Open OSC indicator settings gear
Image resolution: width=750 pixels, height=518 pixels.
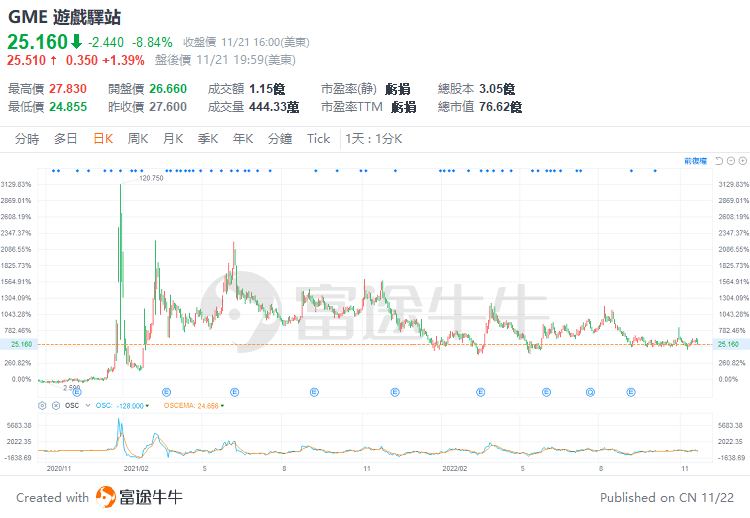click(42, 406)
